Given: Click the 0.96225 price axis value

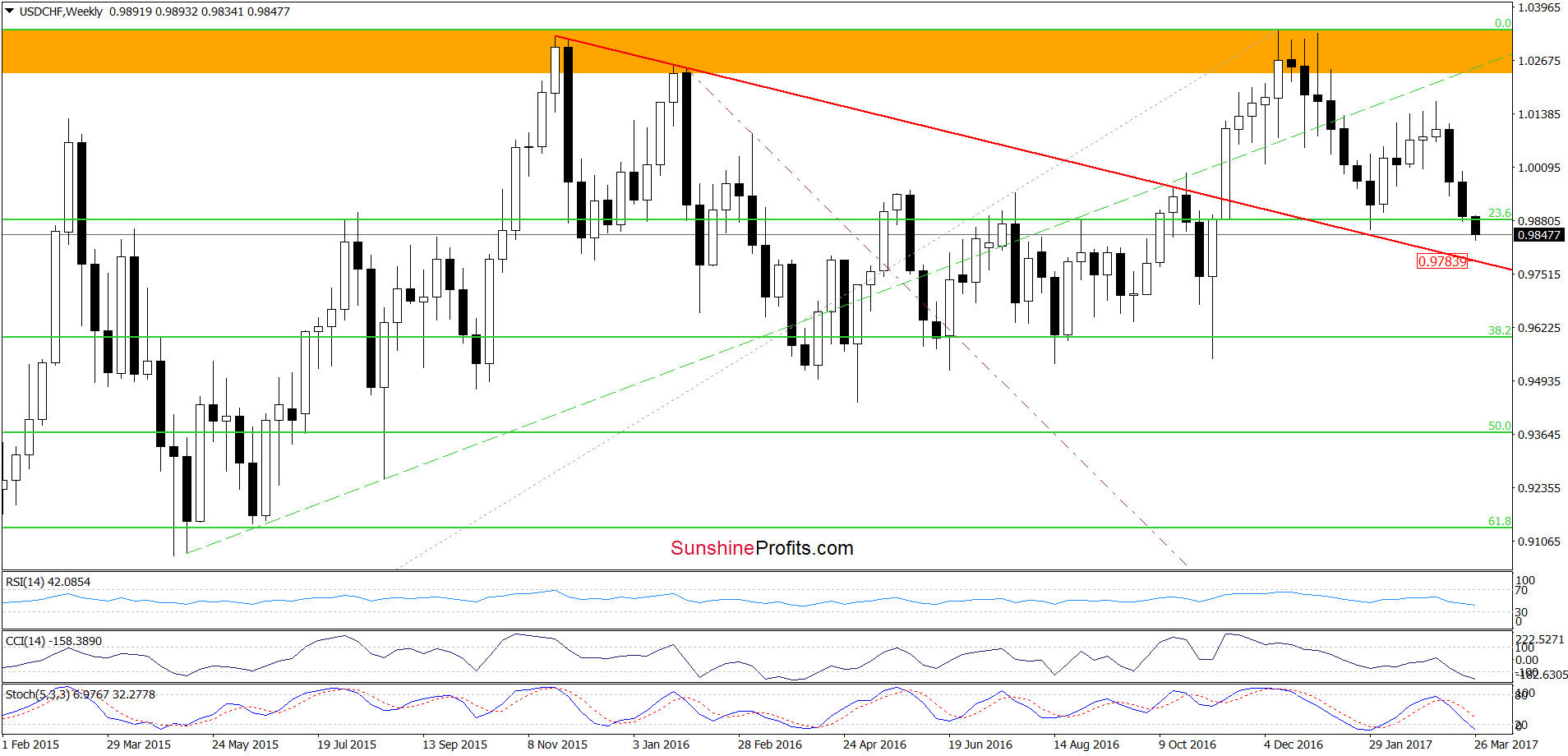Looking at the screenshot, I should coord(1539,328).
